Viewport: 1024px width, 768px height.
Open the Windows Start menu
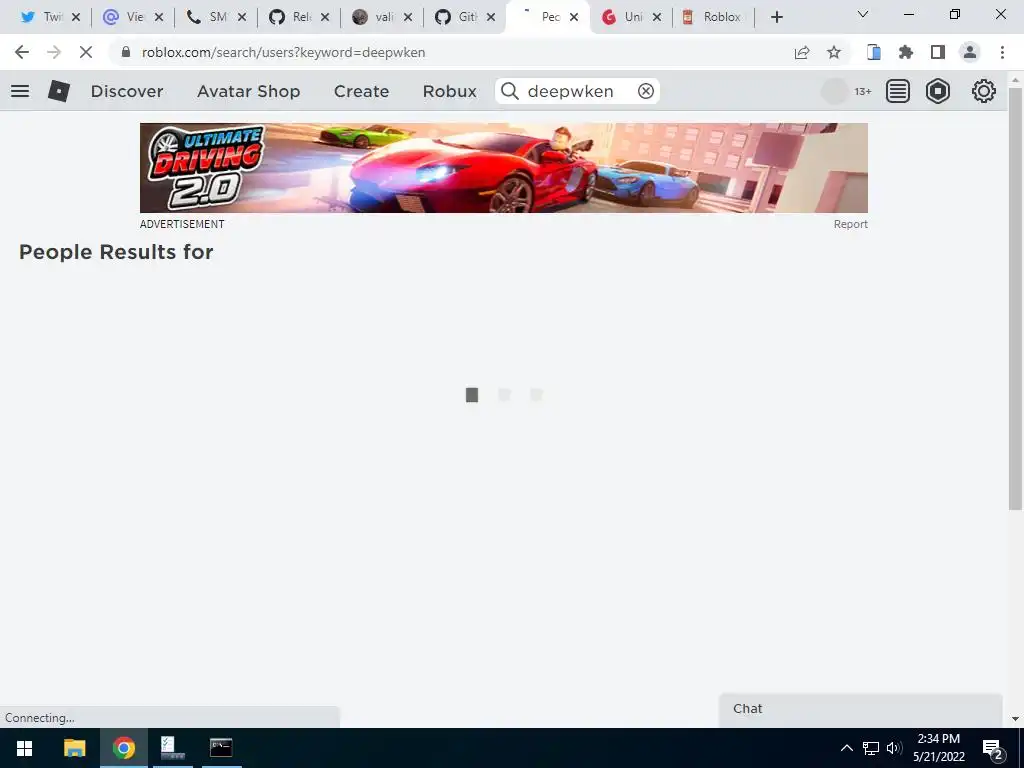pos(24,748)
